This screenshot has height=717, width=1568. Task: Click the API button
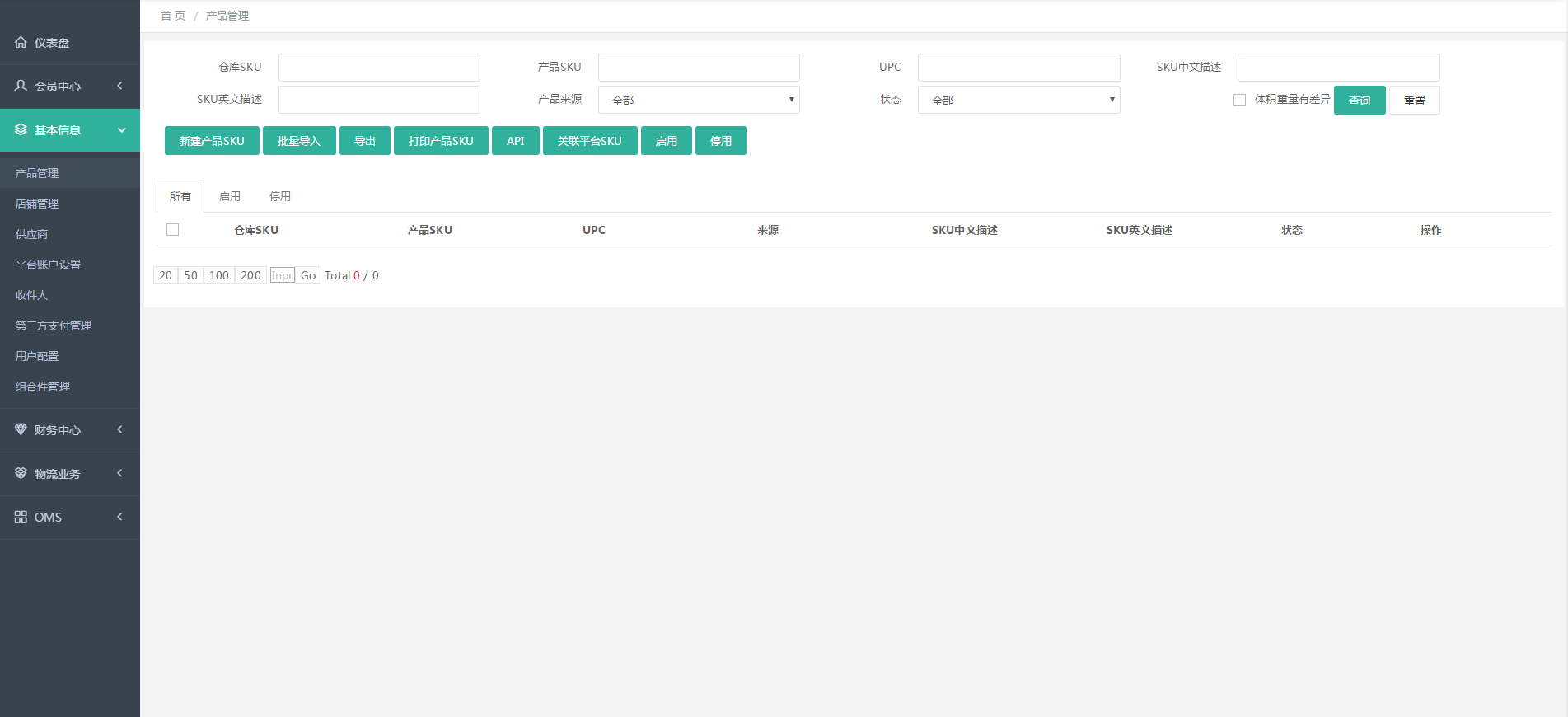coord(516,141)
